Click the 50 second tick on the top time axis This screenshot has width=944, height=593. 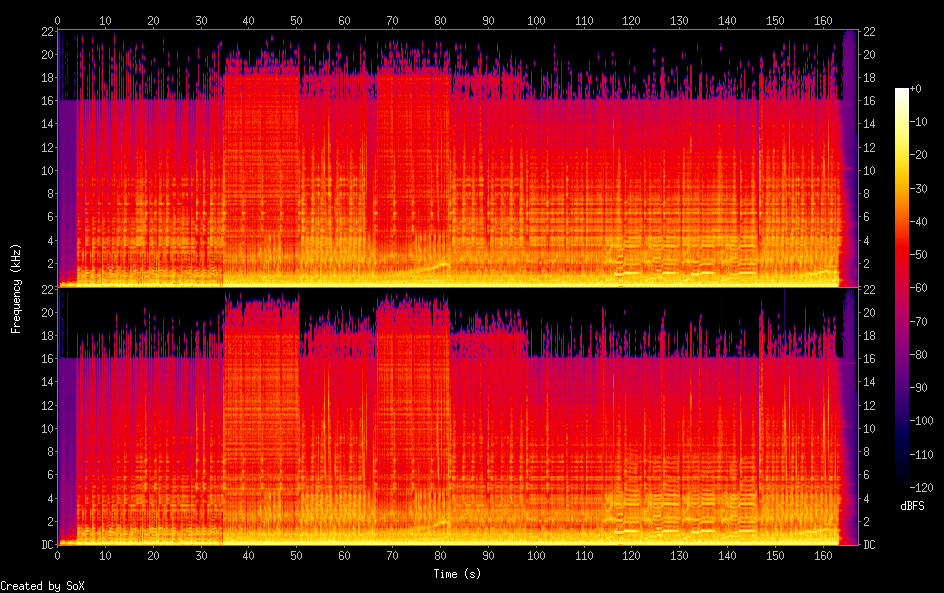(x=296, y=20)
